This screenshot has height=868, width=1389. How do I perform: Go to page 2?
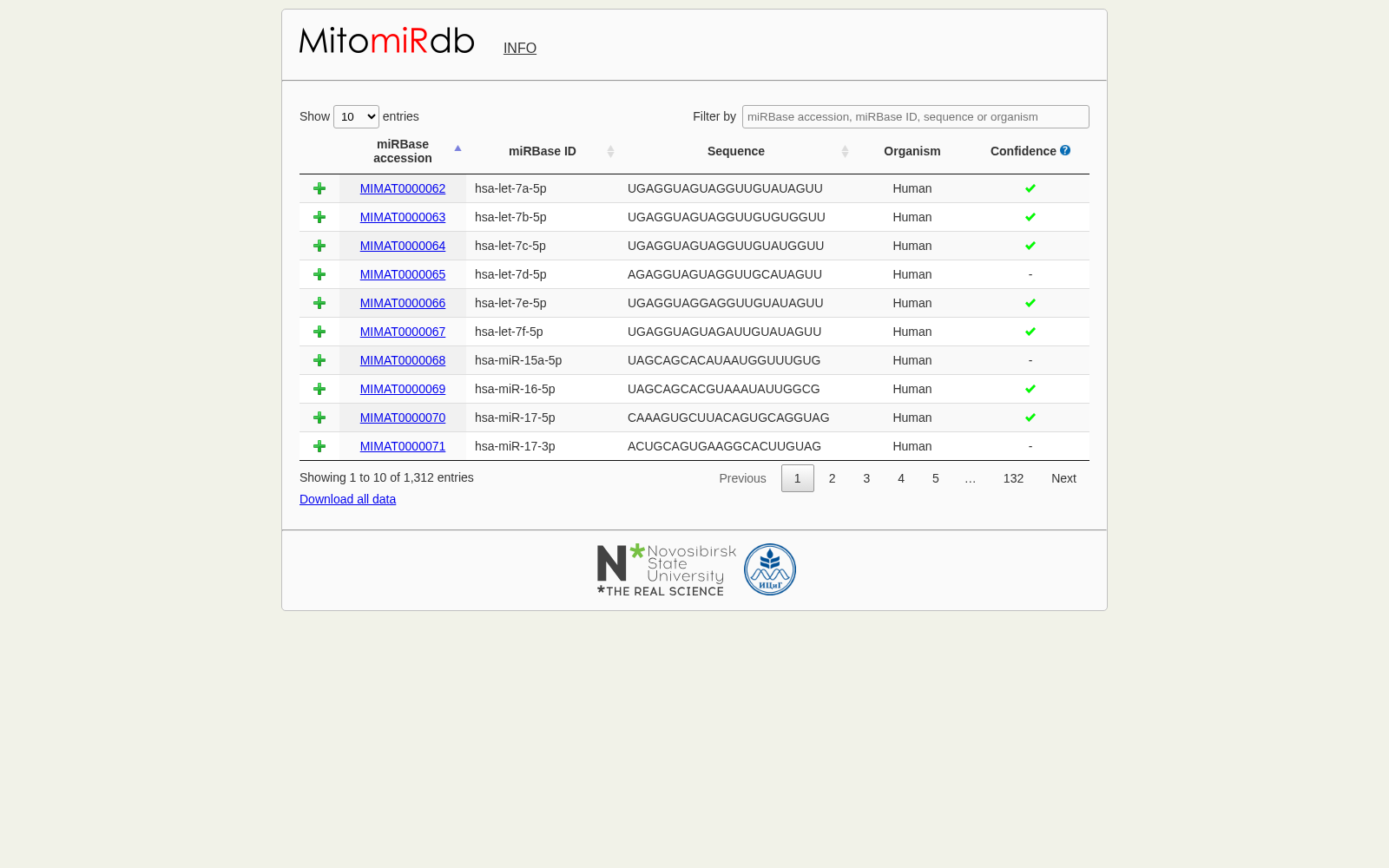[x=832, y=478]
